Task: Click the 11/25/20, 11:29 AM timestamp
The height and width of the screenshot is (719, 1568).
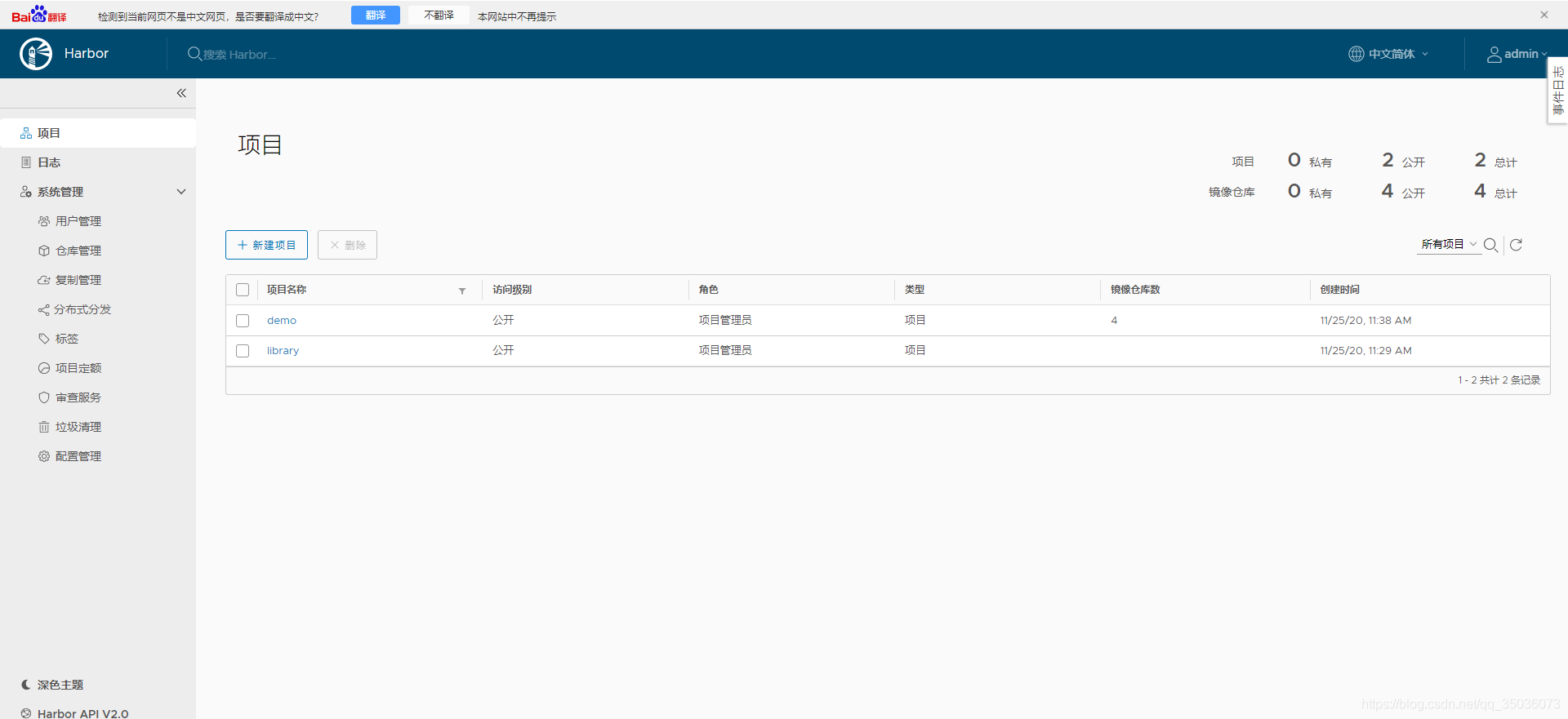Action: 1365,351
